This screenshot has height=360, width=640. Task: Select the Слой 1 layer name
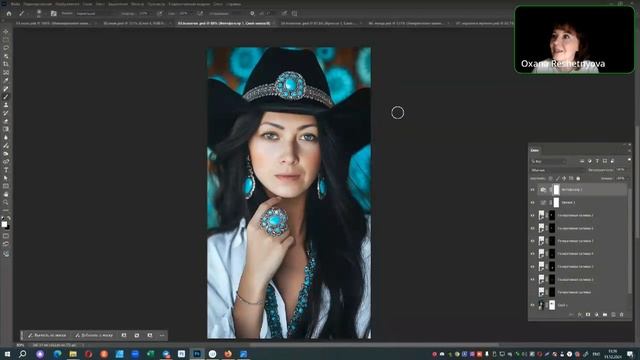click(562, 305)
